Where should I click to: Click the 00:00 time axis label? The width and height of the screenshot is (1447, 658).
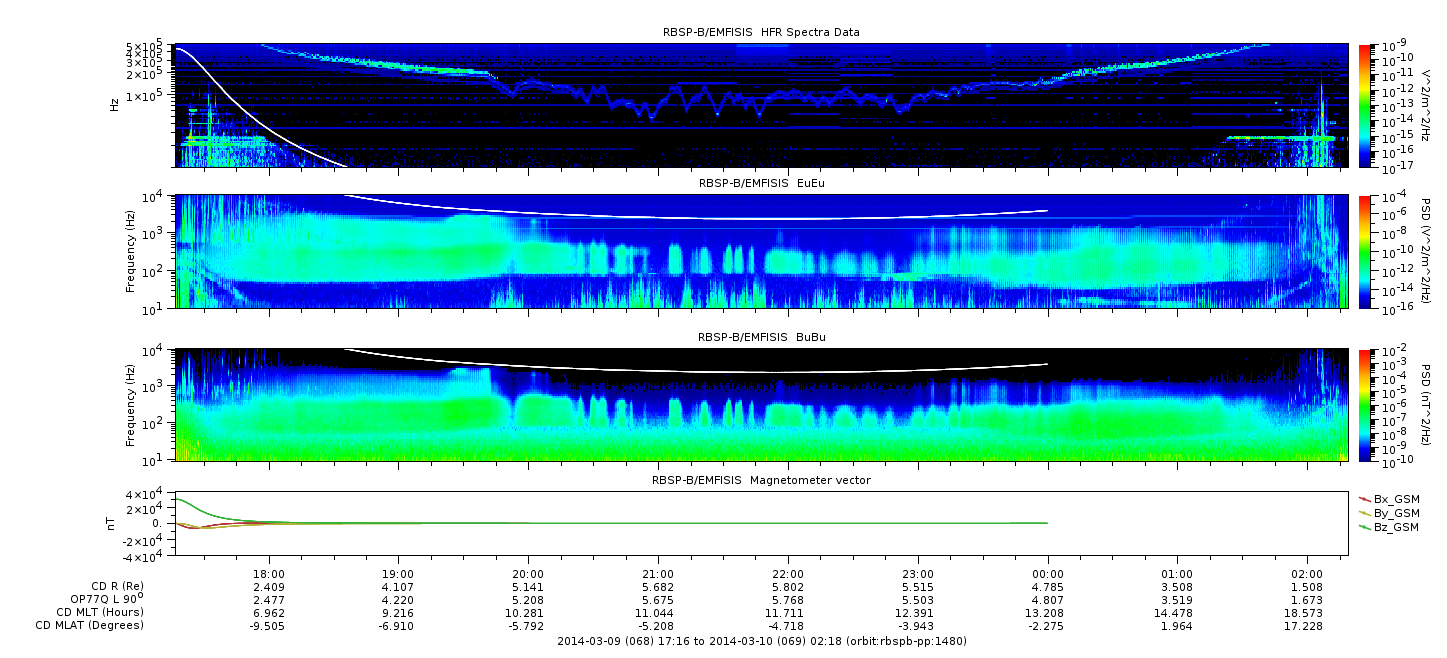pyautogui.click(x=1047, y=574)
